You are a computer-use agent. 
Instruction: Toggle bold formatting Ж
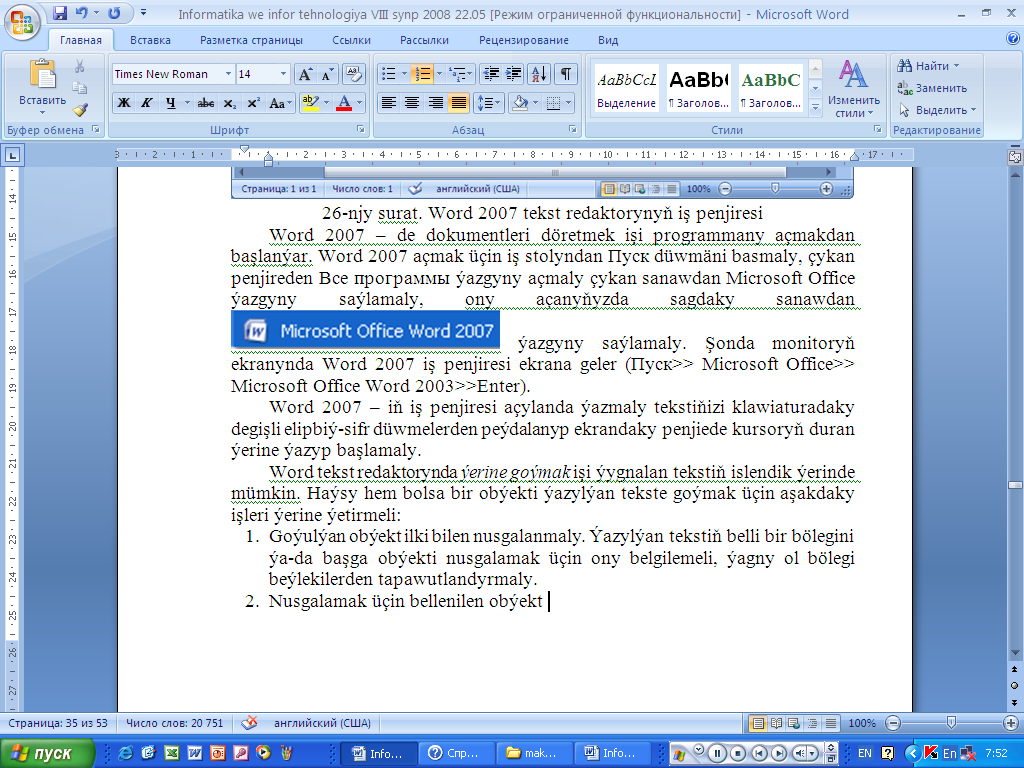123,103
